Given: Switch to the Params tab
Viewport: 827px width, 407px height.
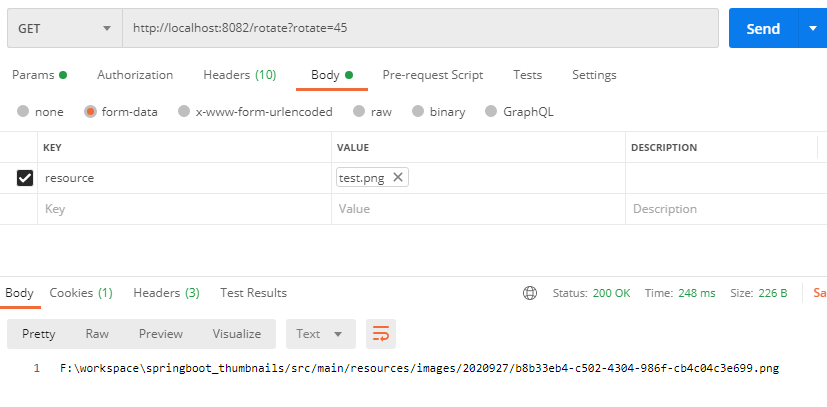Looking at the screenshot, I should [40, 75].
